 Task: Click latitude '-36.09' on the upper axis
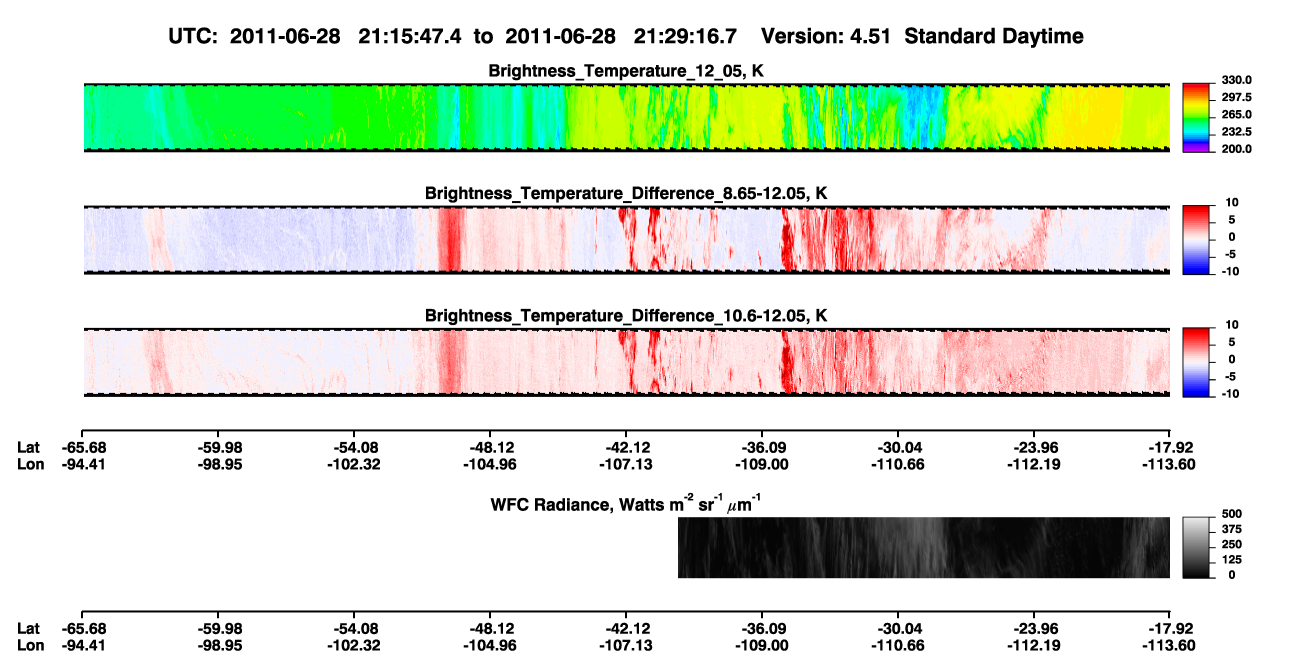762,447
